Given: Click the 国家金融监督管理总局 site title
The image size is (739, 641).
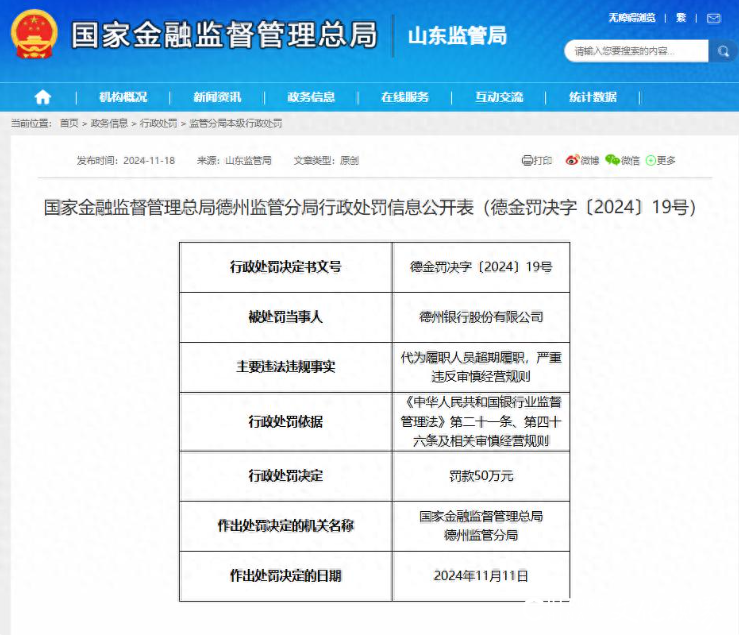Looking at the screenshot, I should point(224,35).
